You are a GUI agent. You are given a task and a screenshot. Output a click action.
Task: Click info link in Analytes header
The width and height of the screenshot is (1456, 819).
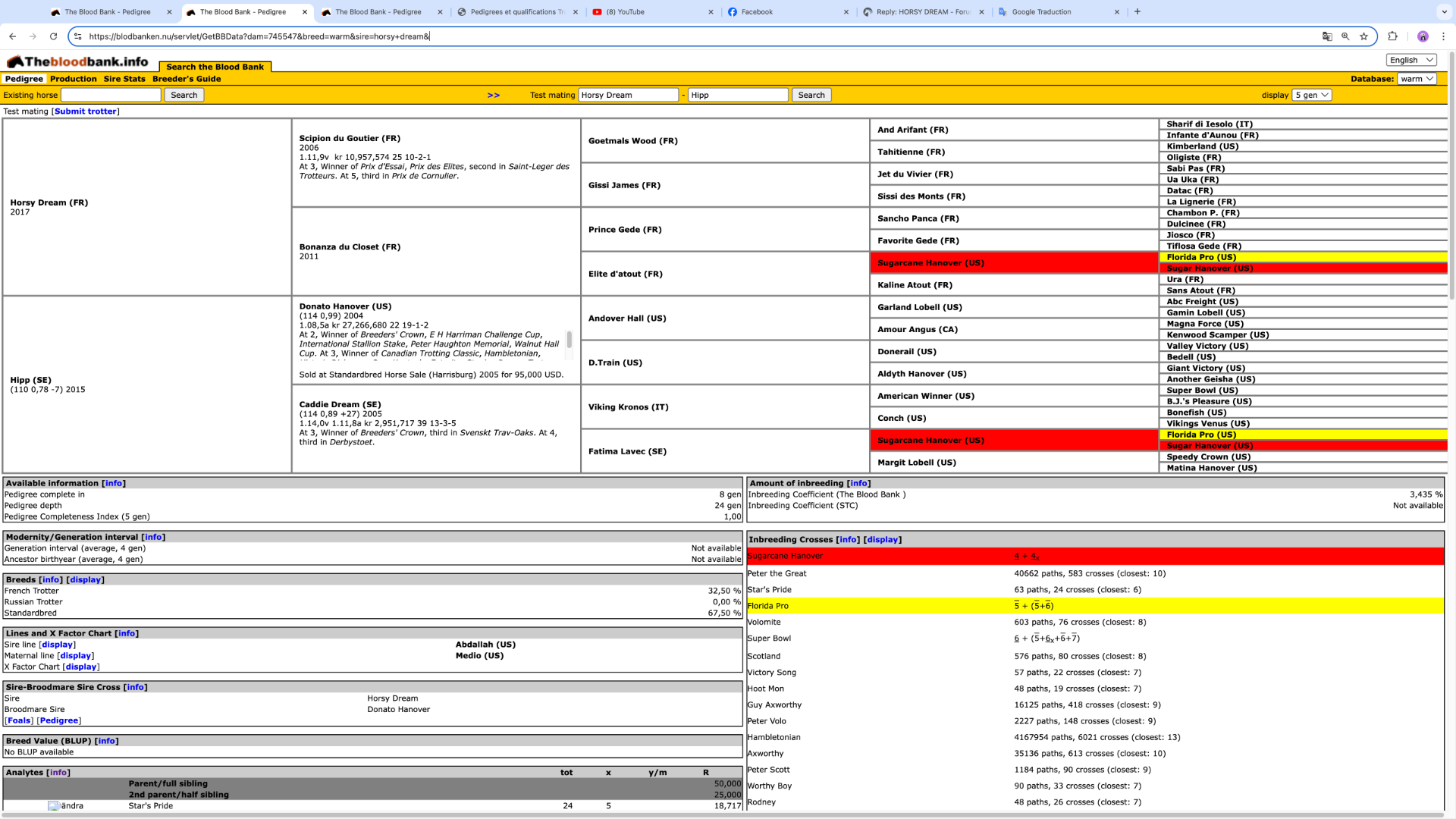58,773
